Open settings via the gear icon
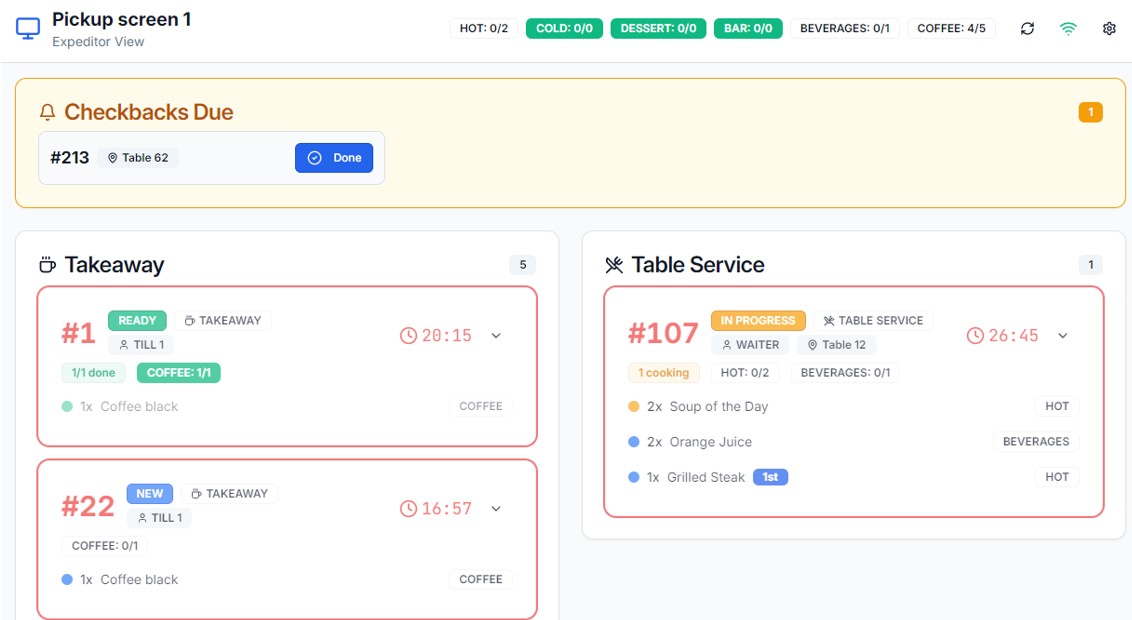The image size is (1132, 620). (1109, 29)
